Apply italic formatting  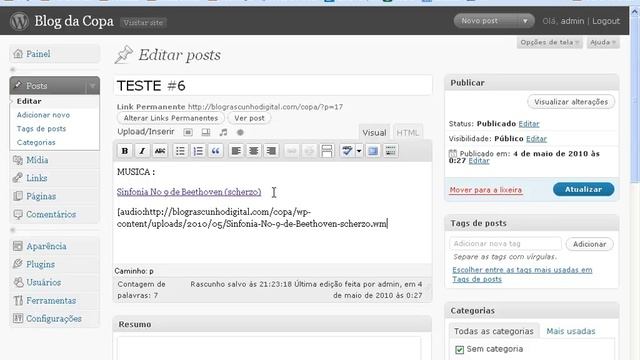[142, 151]
